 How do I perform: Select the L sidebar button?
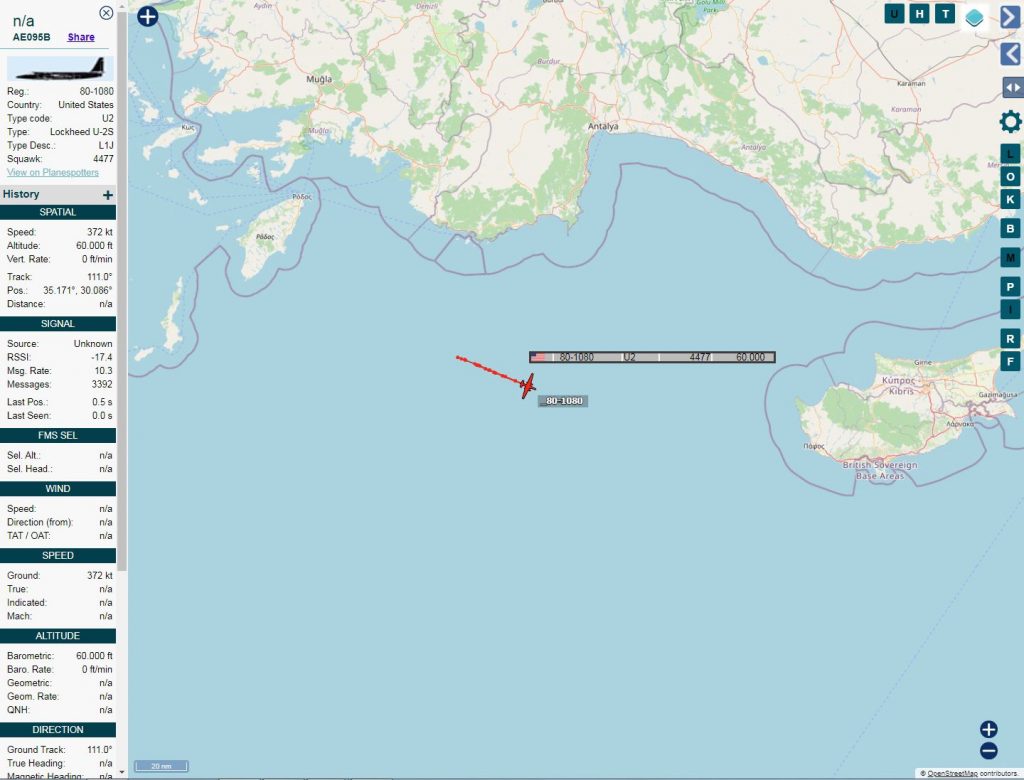point(1010,154)
